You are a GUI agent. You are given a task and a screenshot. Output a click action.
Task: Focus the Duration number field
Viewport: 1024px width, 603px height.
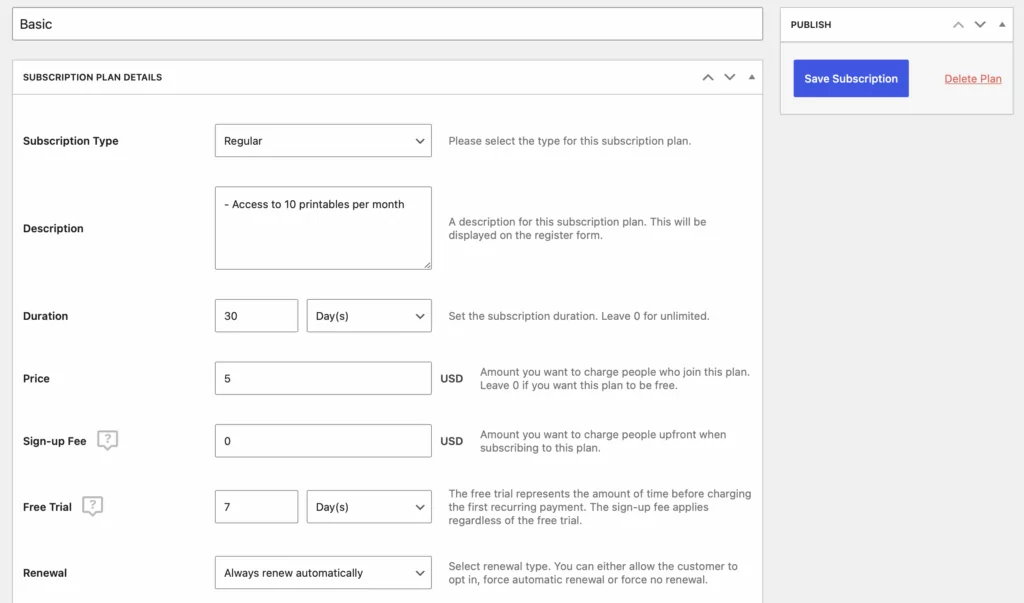[x=256, y=316]
